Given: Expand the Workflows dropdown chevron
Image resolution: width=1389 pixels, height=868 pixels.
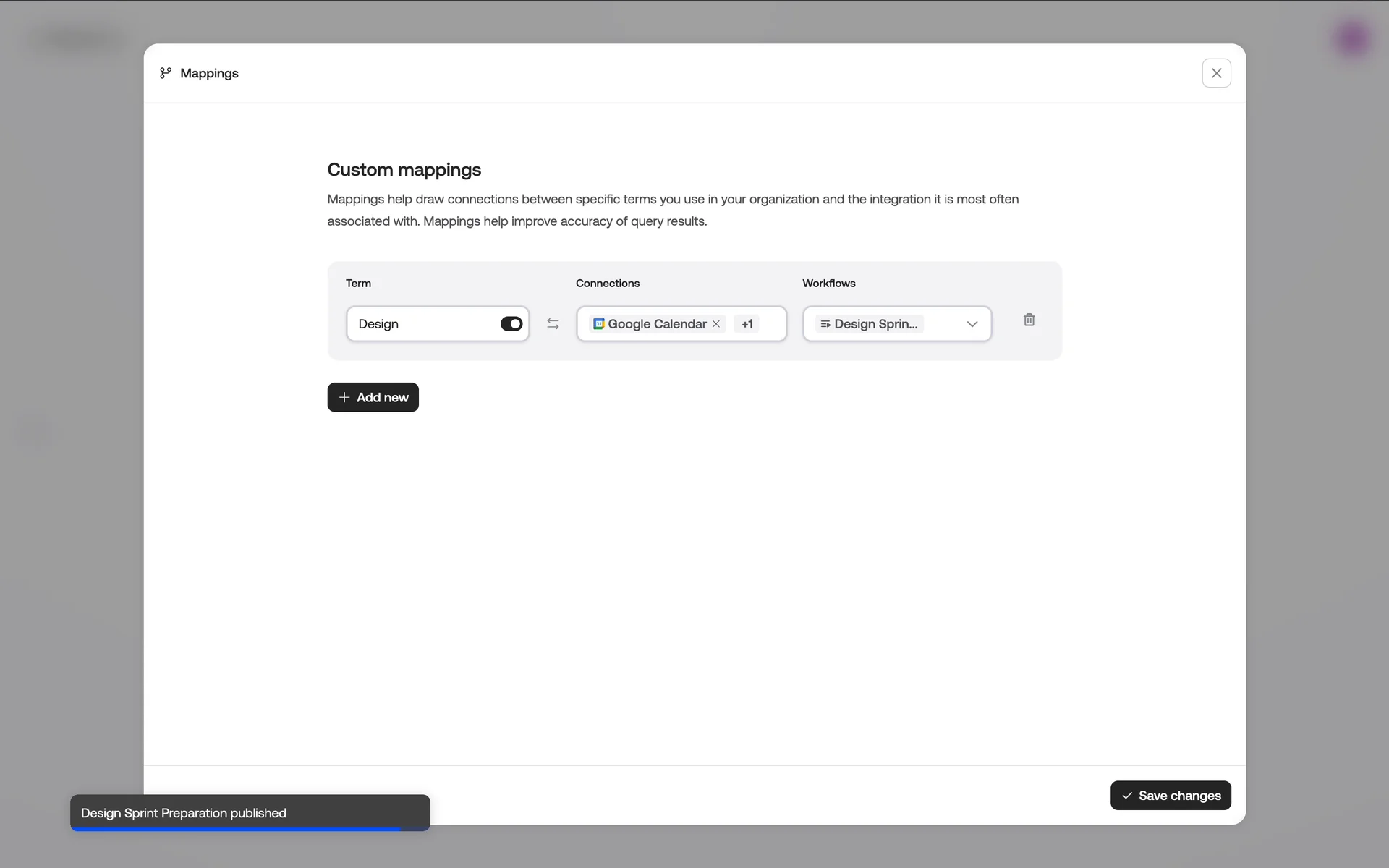Looking at the screenshot, I should 972,324.
